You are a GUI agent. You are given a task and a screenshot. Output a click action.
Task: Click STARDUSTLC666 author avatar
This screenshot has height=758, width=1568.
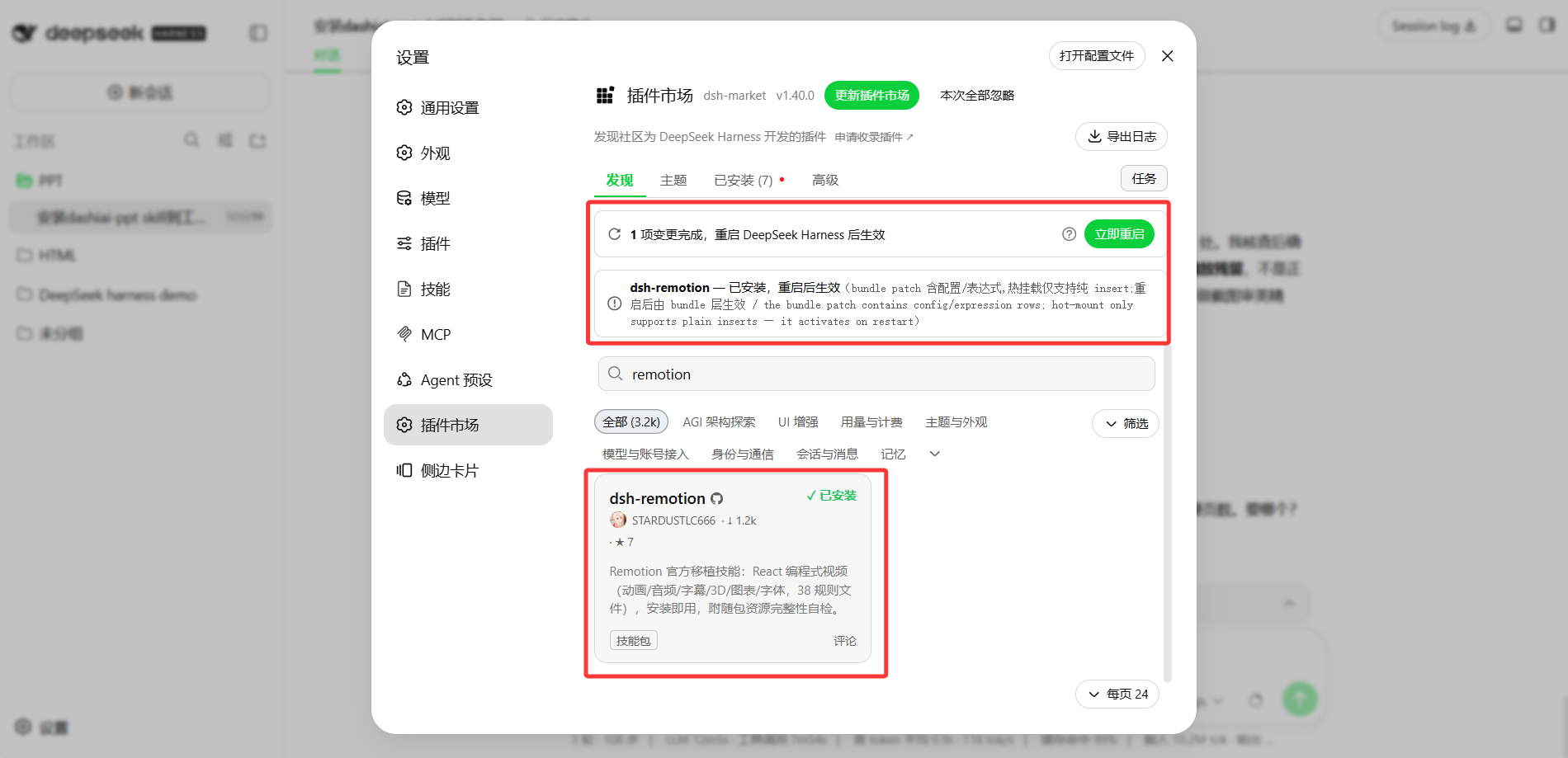[x=618, y=520]
